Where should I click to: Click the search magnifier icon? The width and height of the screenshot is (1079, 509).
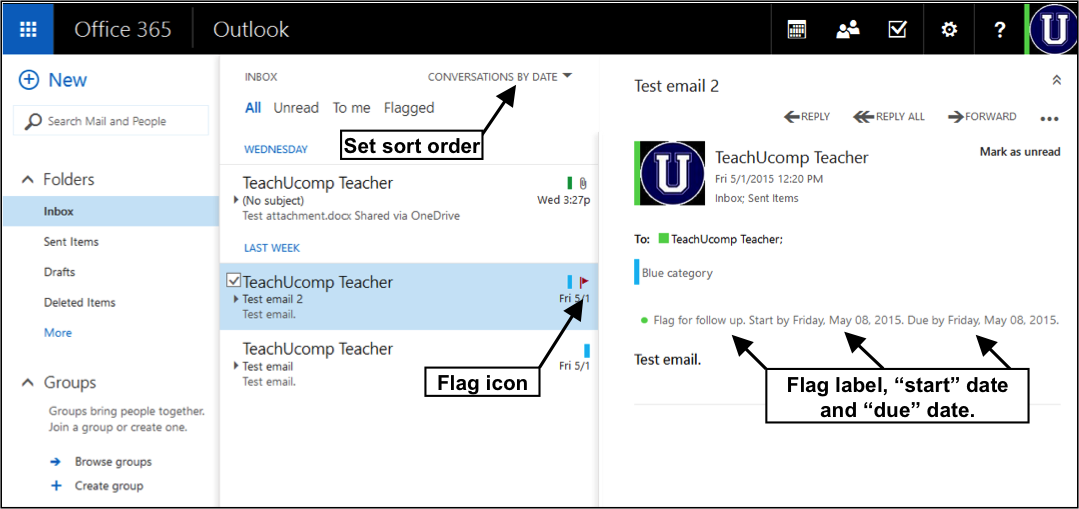[x=33, y=122]
